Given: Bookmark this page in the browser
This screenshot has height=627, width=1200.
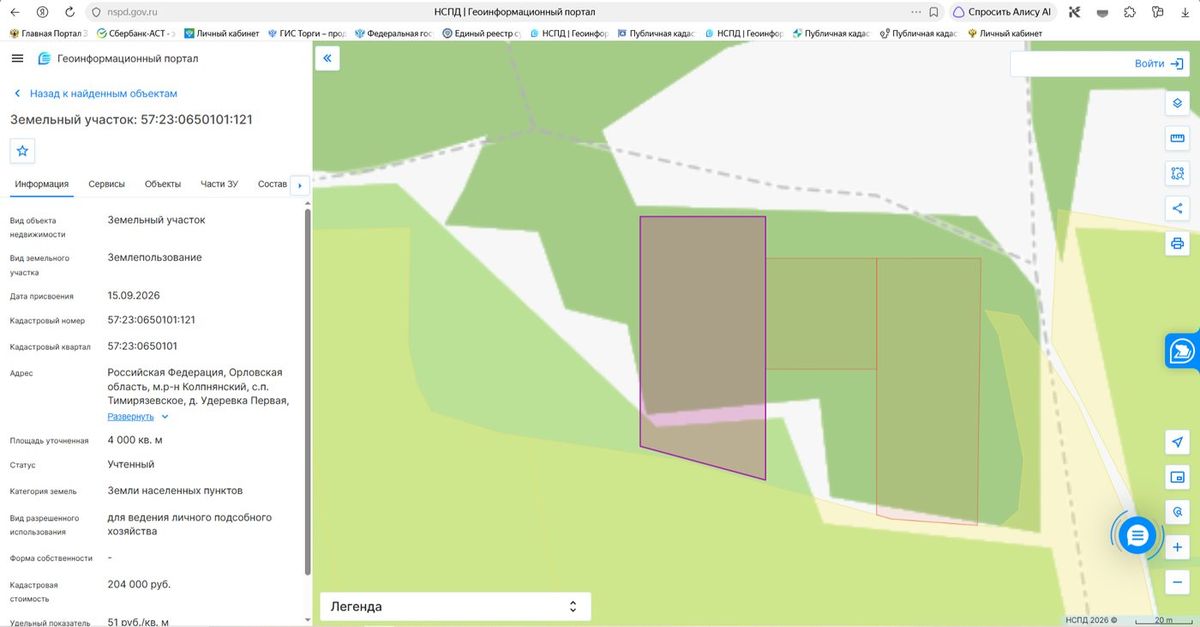Looking at the screenshot, I should tap(933, 12).
